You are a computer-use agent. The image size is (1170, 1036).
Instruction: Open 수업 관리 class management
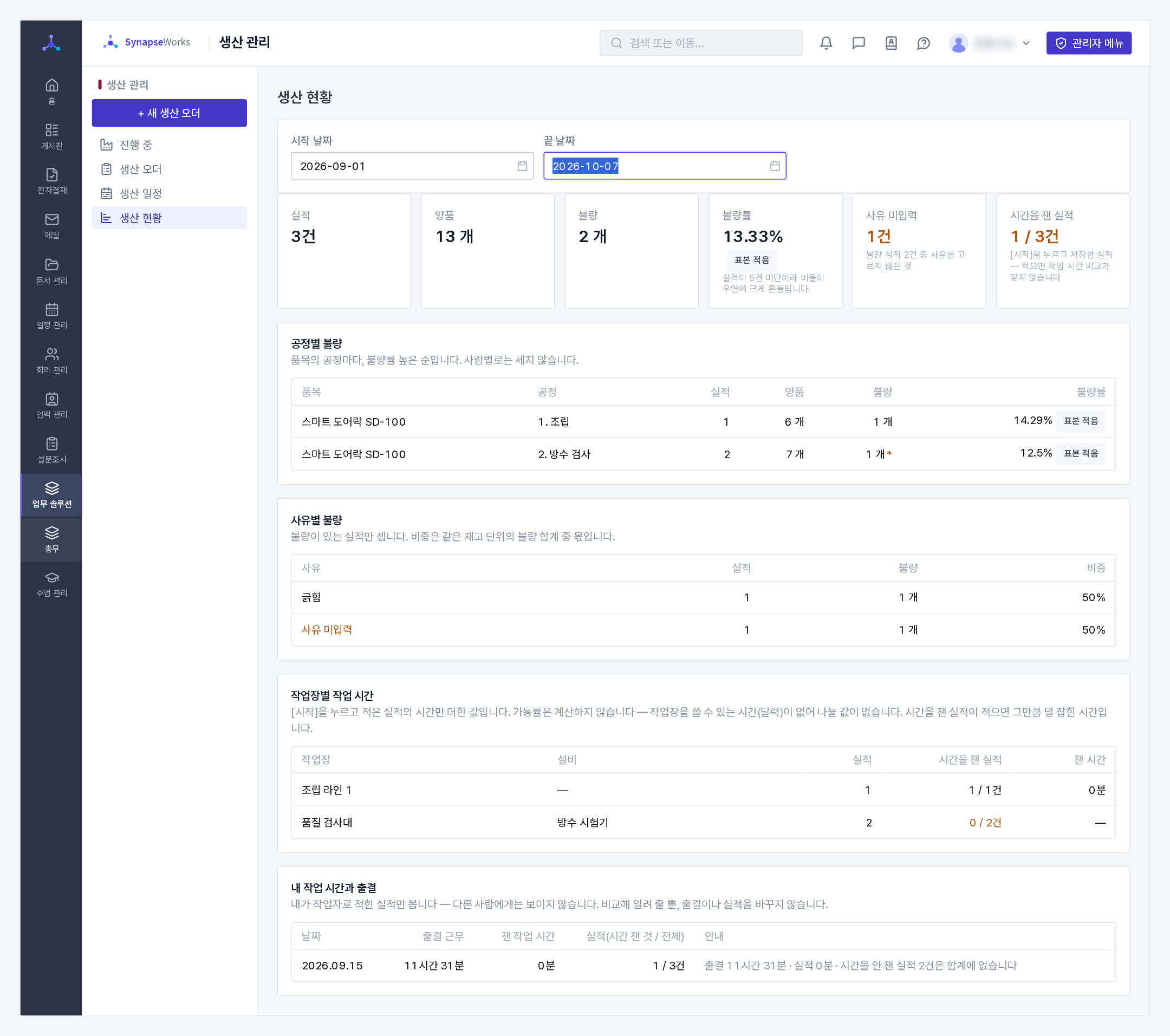point(51,584)
